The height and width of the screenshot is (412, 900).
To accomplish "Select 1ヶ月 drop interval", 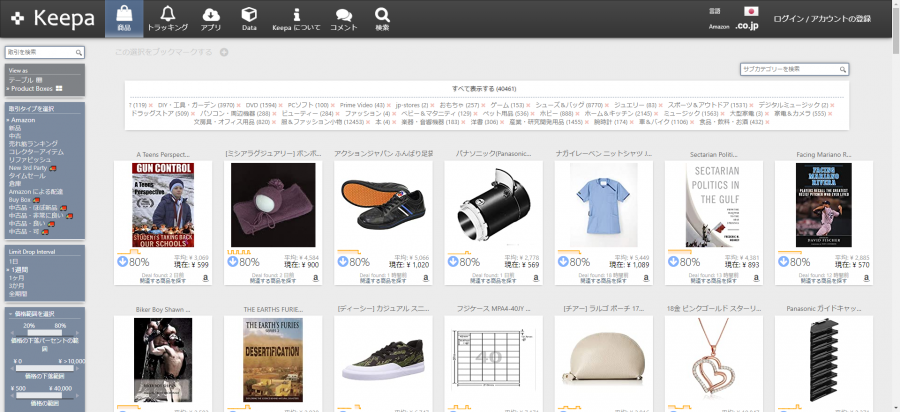I will (x=15, y=277).
